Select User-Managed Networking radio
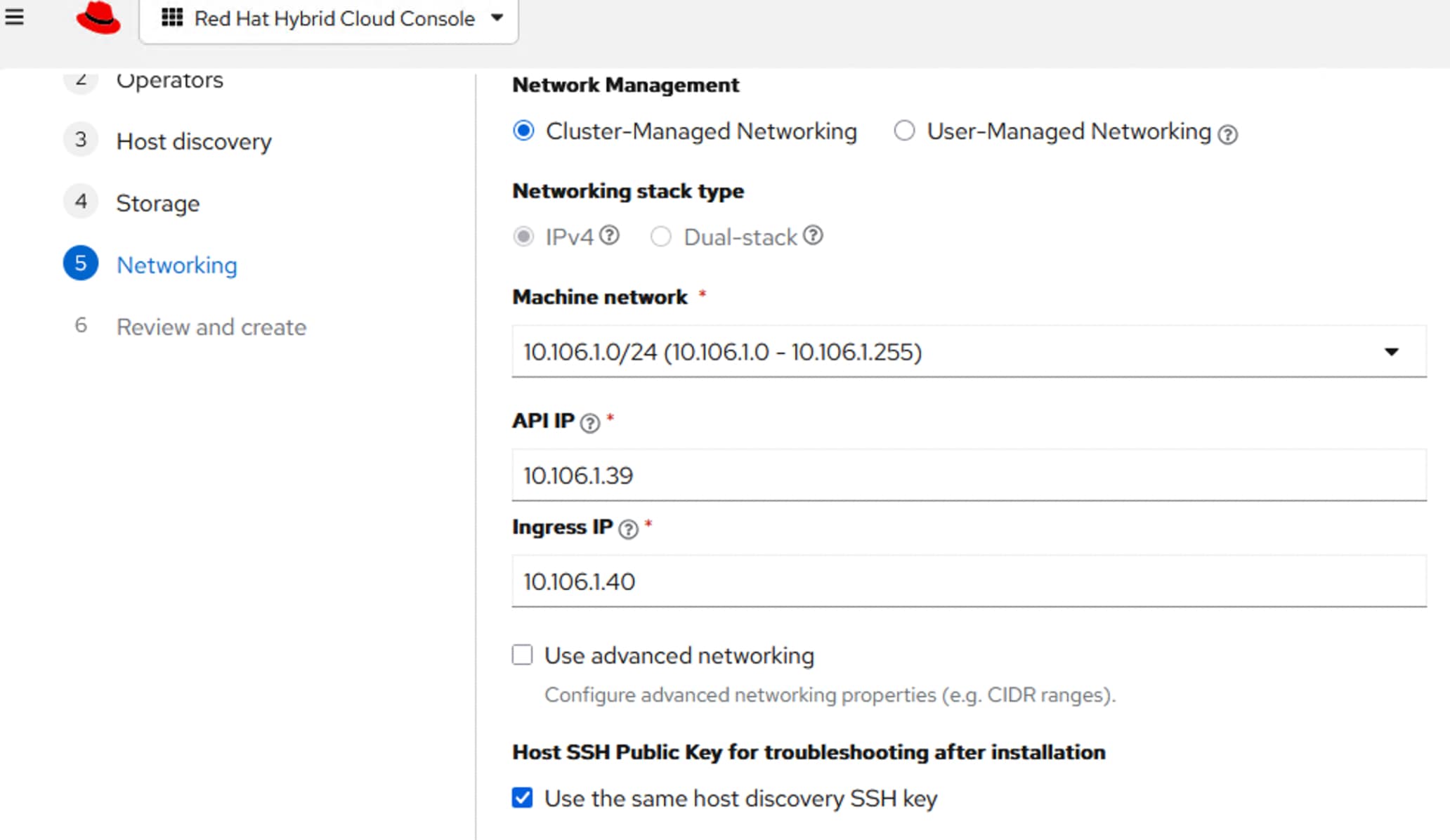This screenshot has height=840, width=1450. click(904, 131)
